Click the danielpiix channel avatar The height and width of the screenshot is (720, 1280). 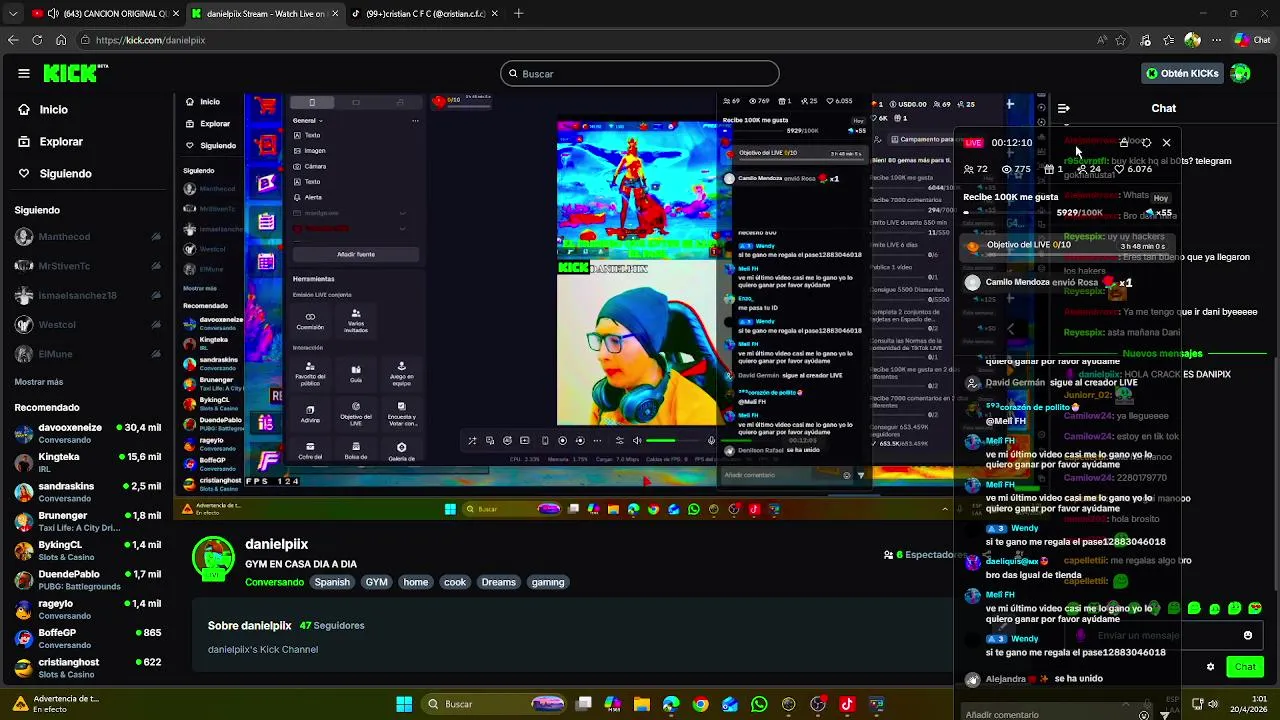(213, 558)
